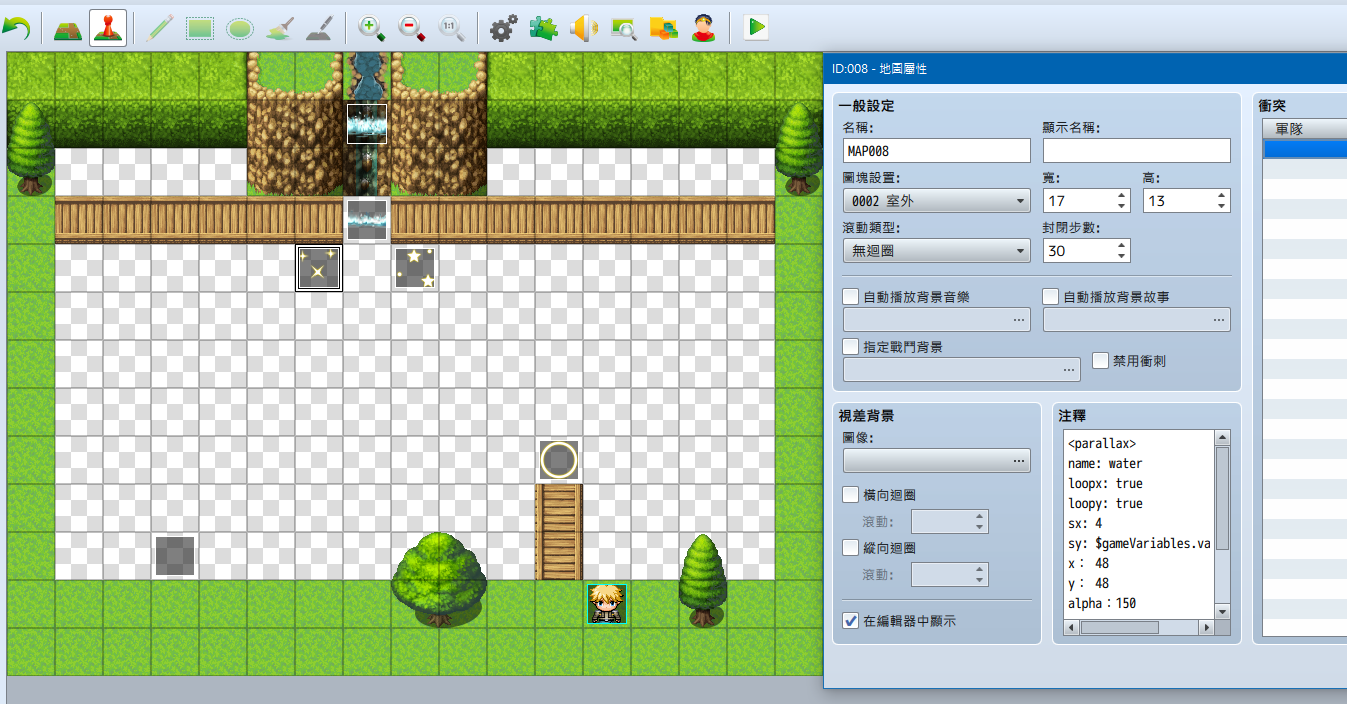
Task: Enable 自動播放背景音樂 checkbox
Action: [x=851, y=297]
